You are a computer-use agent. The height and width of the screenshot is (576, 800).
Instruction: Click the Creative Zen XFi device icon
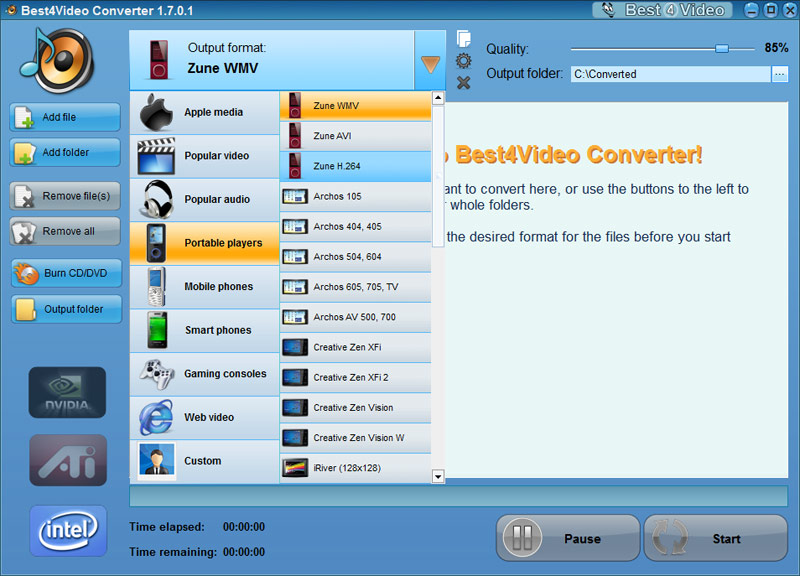pos(295,347)
